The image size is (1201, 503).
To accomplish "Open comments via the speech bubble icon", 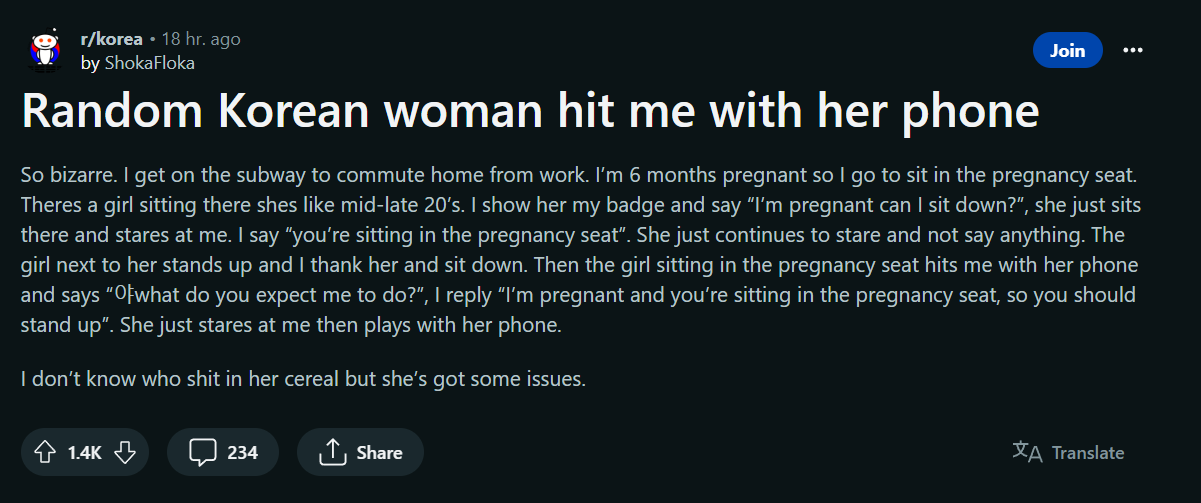I will (x=203, y=453).
